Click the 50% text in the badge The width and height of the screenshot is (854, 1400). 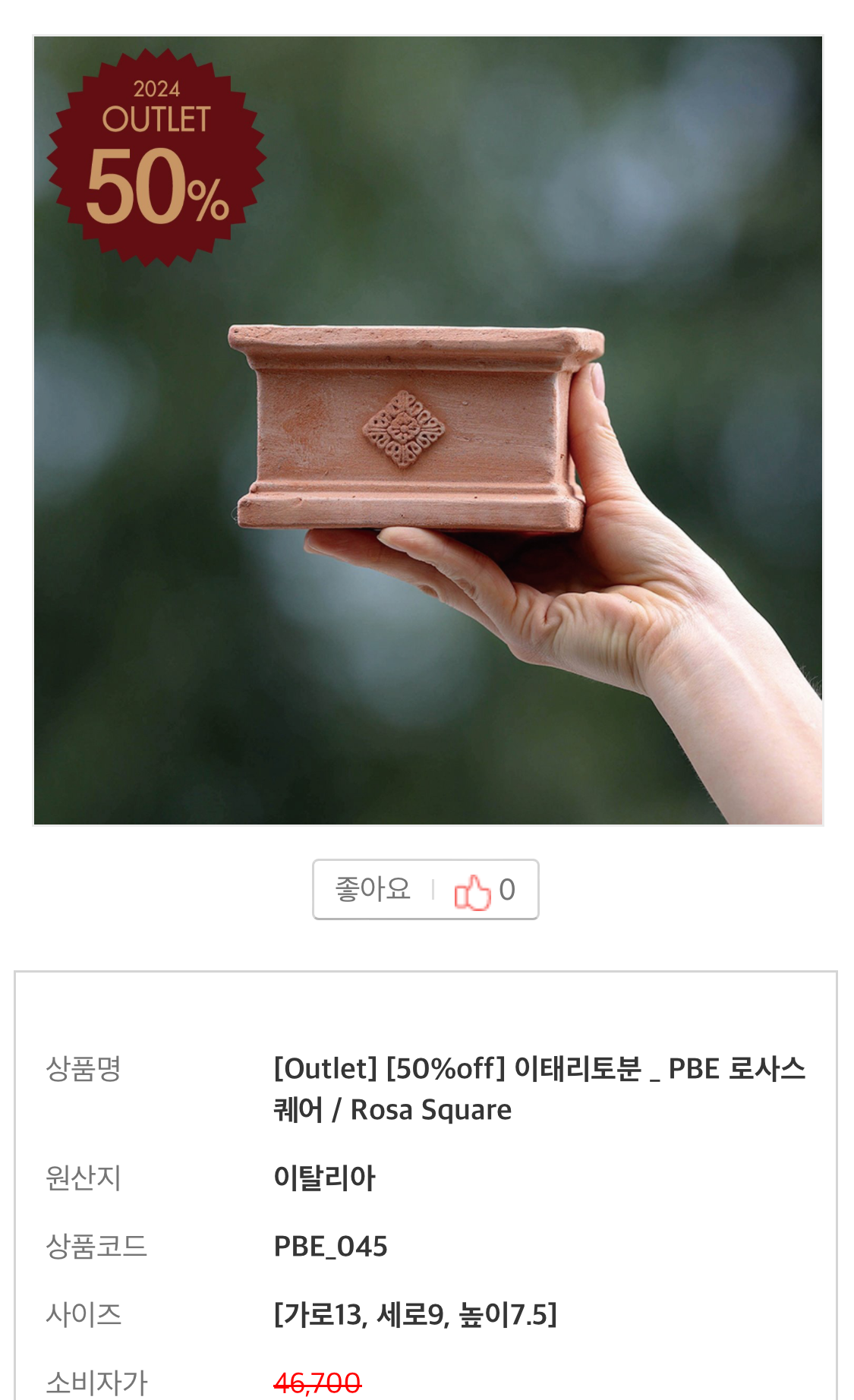coord(157,188)
